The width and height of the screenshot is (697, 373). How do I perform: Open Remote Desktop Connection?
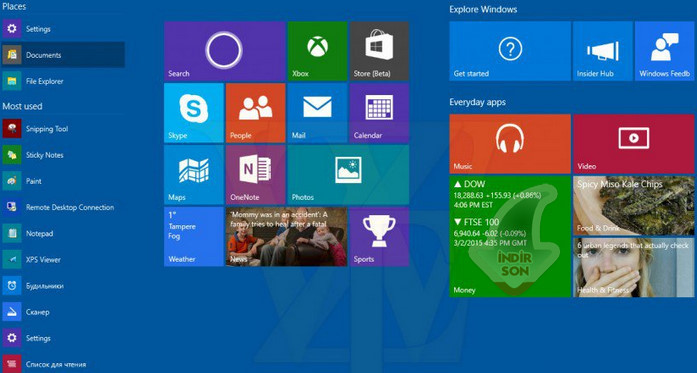(x=63, y=207)
